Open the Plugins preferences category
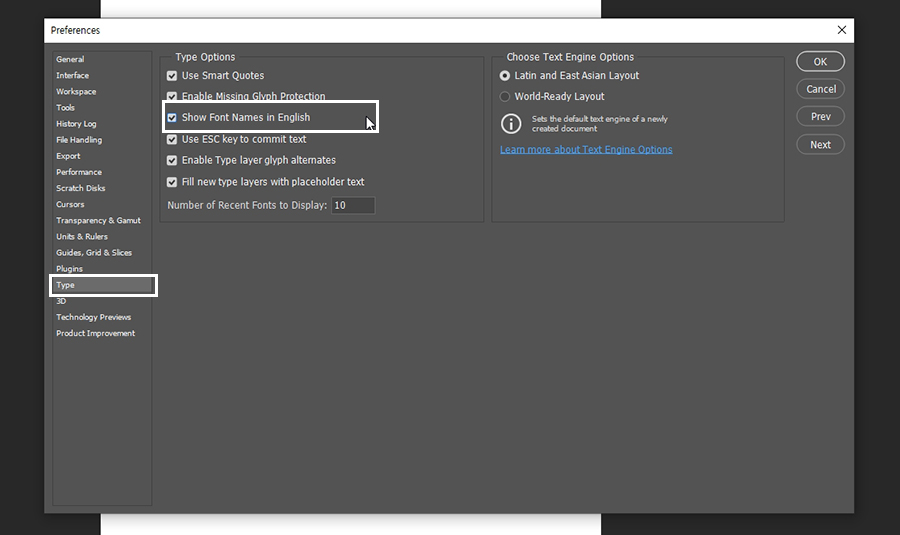Image resolution: width=900 pixels, height=535 pixels. pyautogui.click(x=69, y=269)
